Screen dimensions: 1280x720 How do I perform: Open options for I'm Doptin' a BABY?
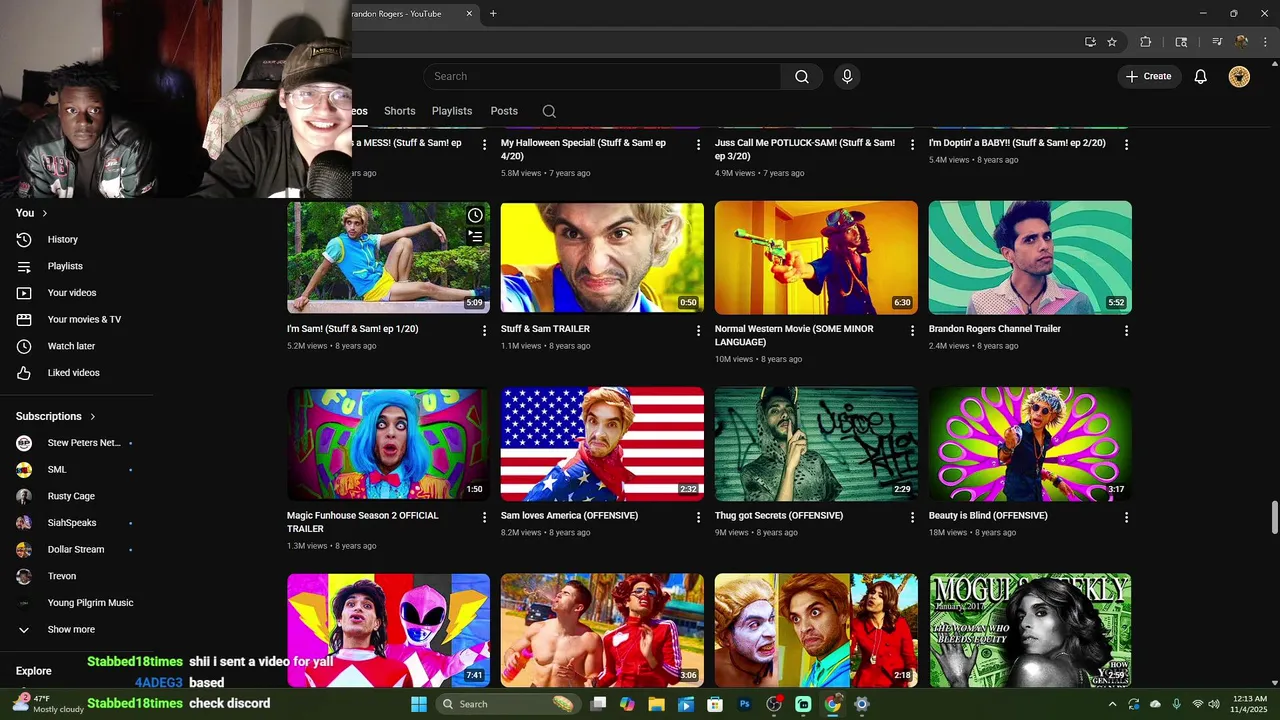pyautogui.click(x=1126, y=145)
